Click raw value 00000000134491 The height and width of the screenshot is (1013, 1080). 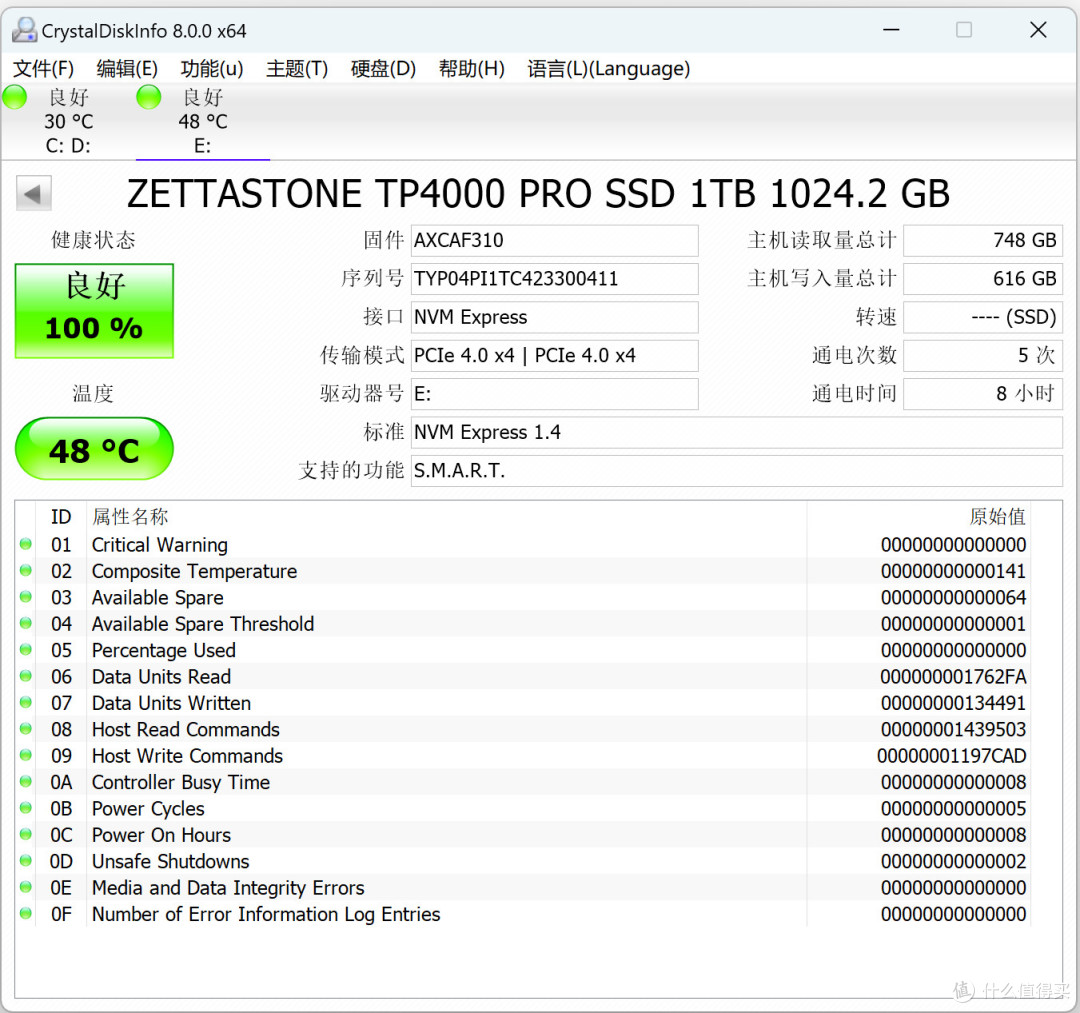click(x=953, y=703)
